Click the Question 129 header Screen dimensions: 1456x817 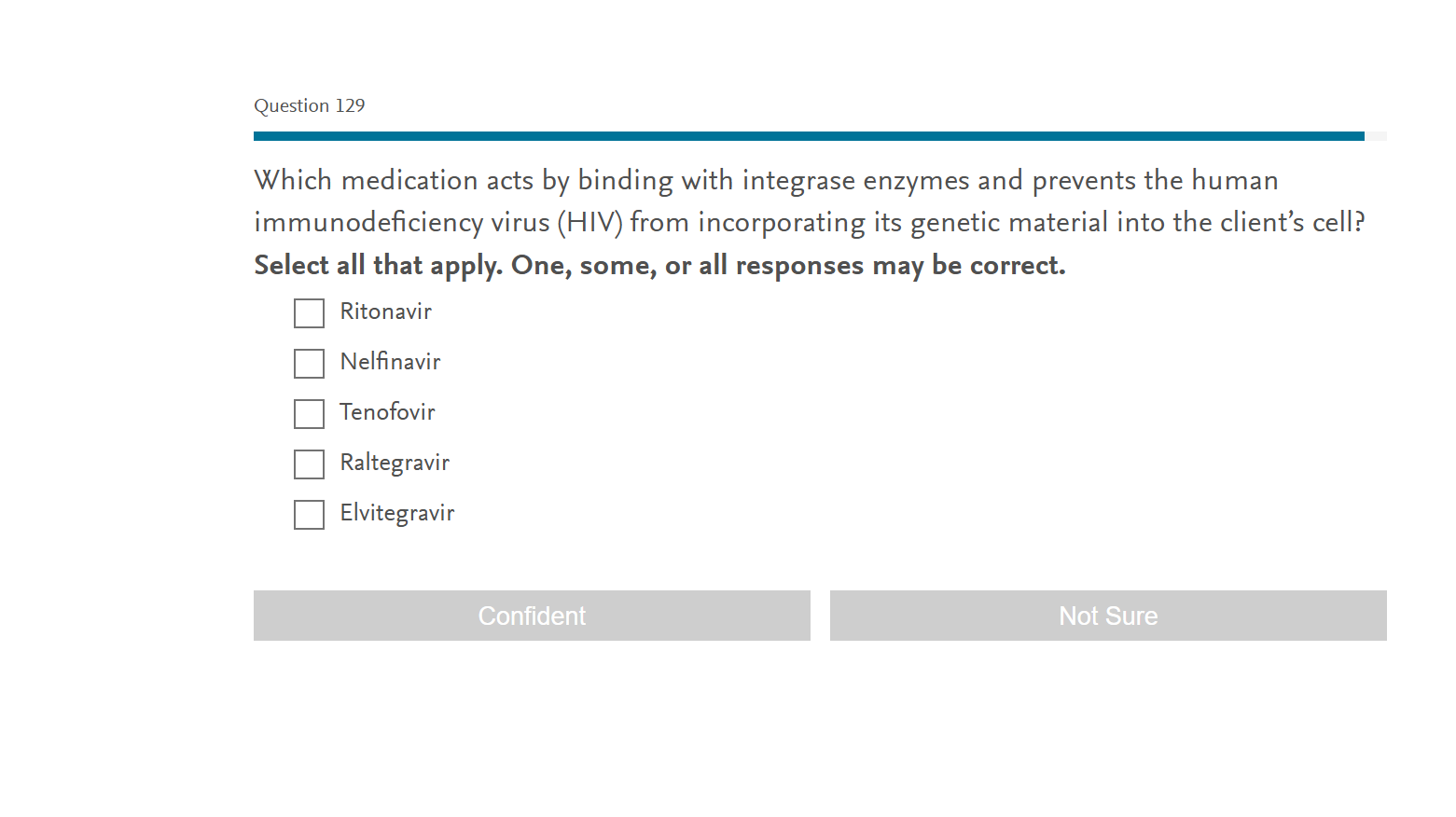[310, 105]
